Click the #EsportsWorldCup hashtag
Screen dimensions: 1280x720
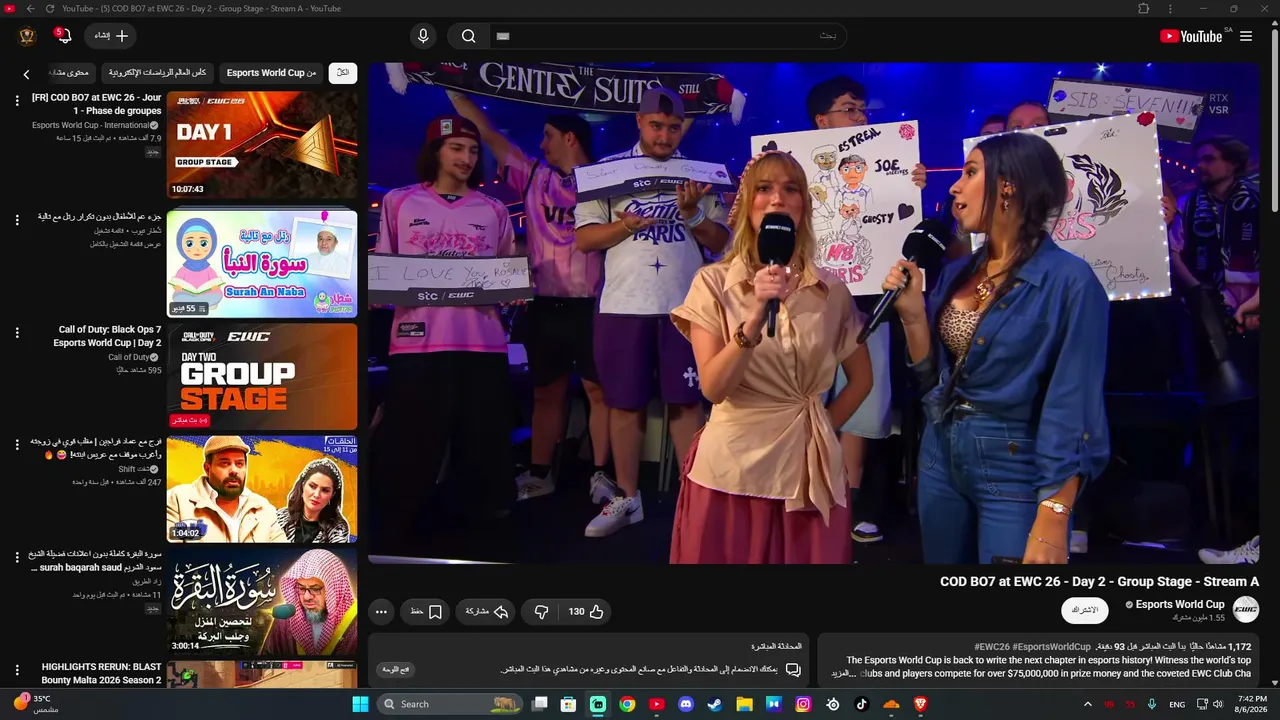1051,647
